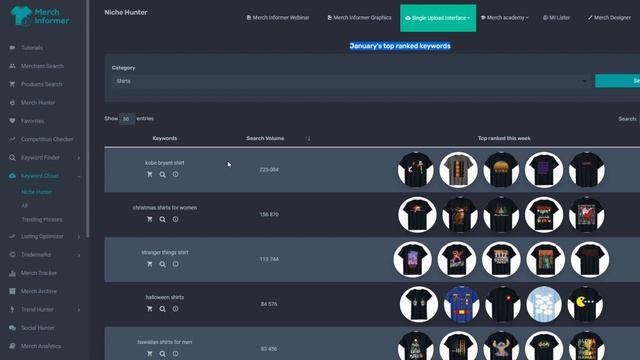Click the Trend Hunter lightning icon
The image size is (640, 360).
pos(12,309)
